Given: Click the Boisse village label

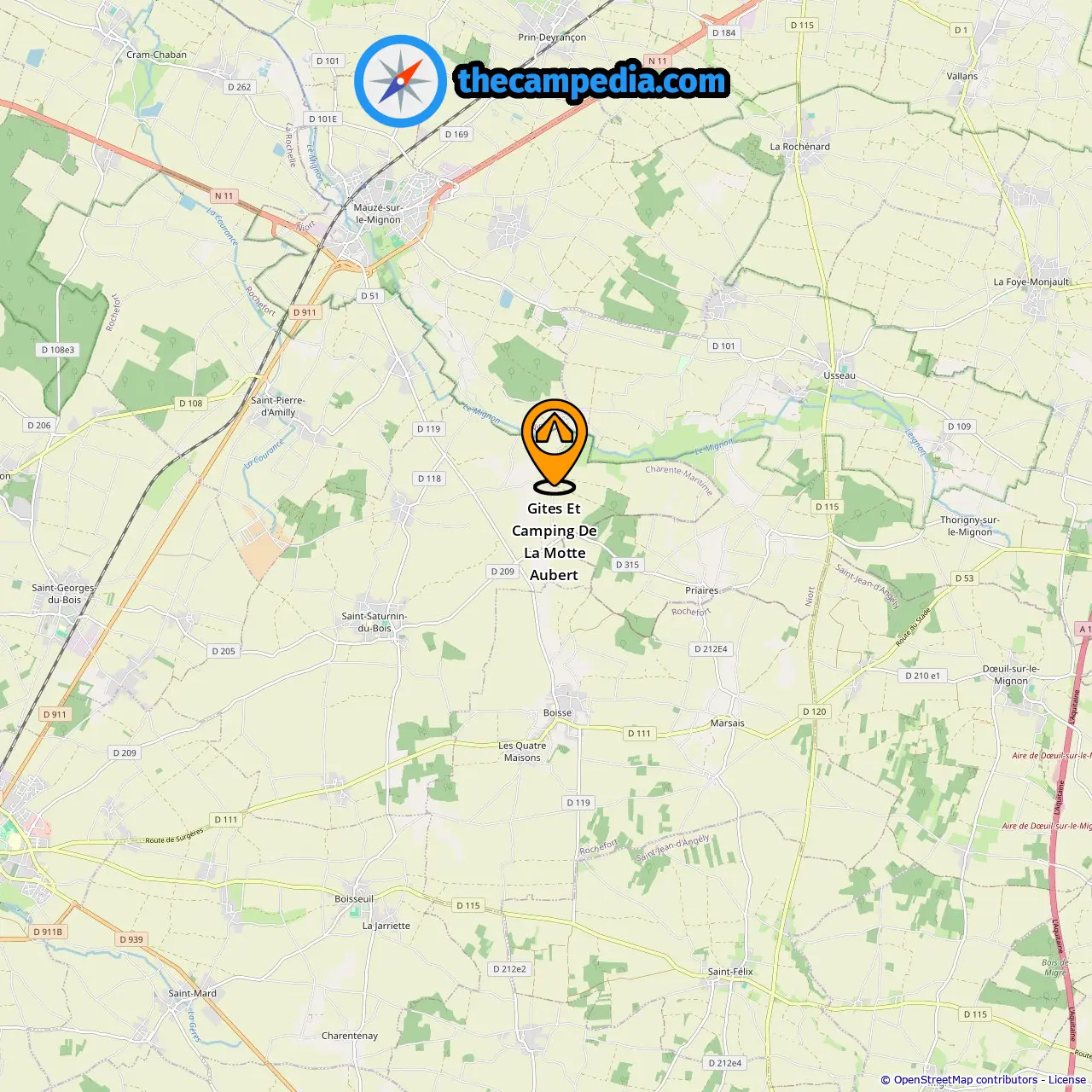Looking at the screenshot, I should point(557,713).
